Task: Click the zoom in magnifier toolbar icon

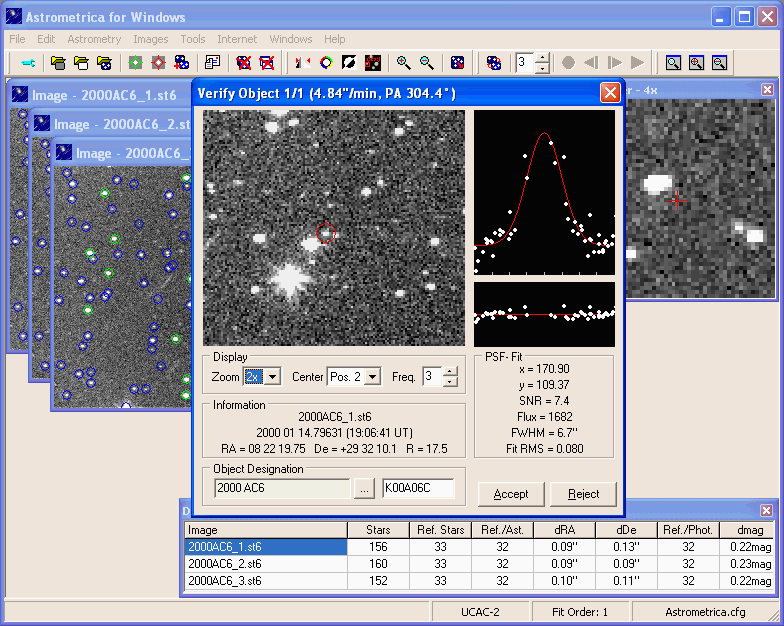Action: coord(404,62)
